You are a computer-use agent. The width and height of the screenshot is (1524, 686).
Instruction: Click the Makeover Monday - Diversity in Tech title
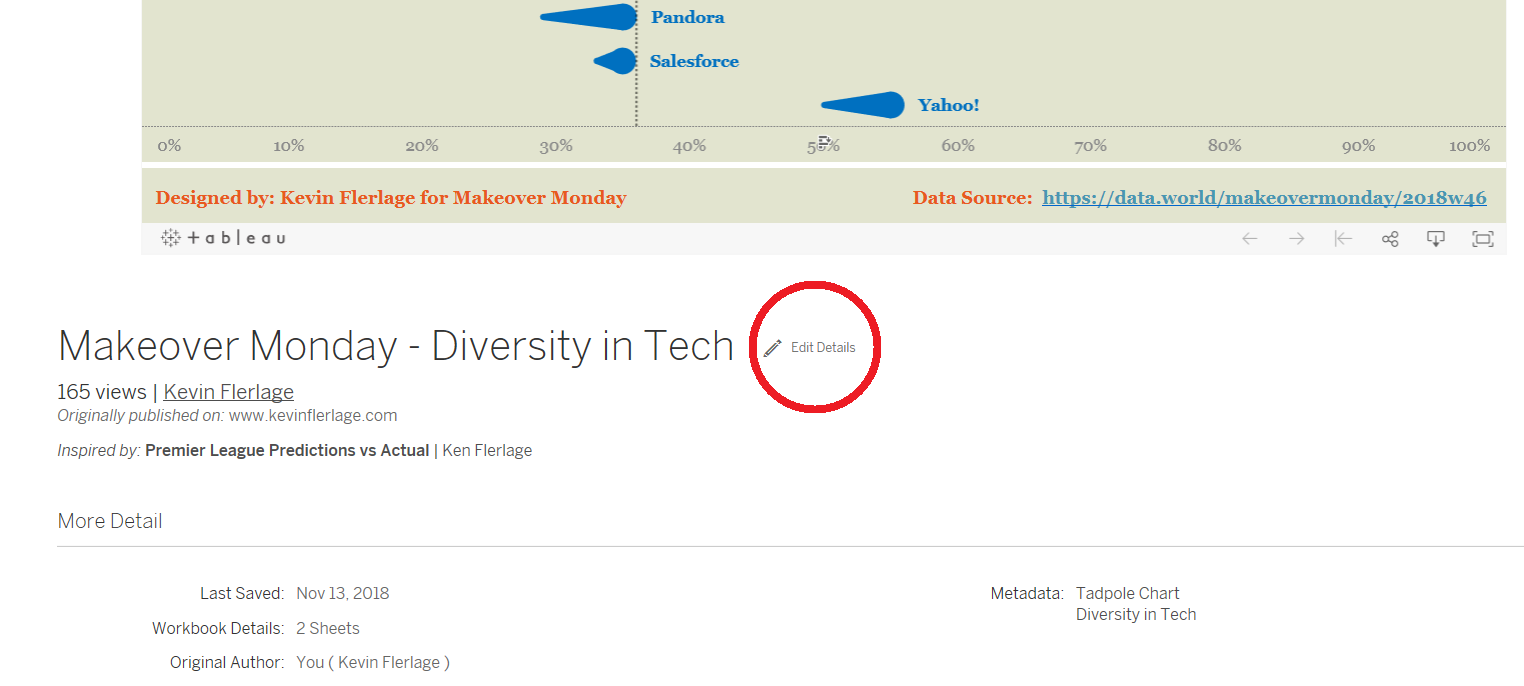coord(396,346)
